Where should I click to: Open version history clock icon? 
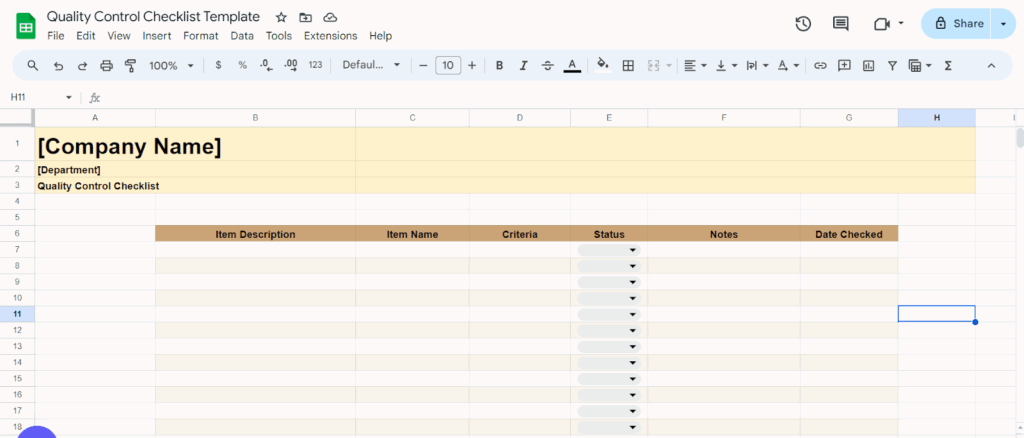click(803, 23)
